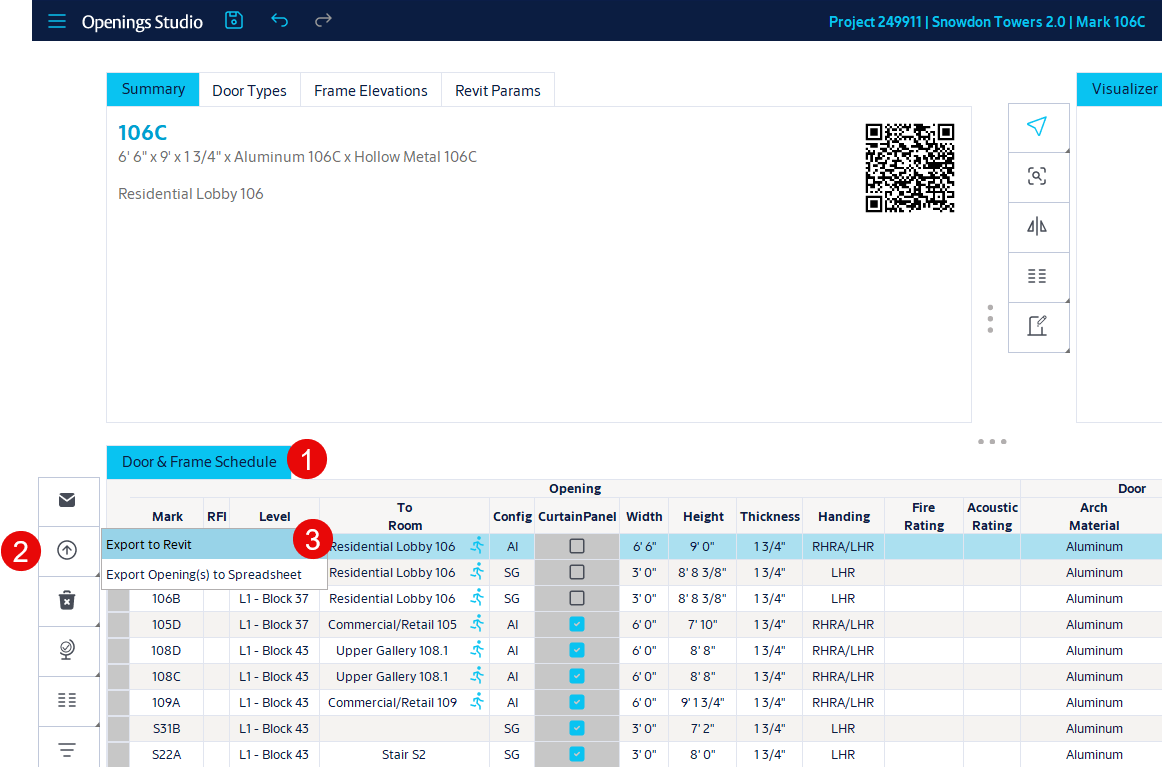The image size is (1162, 767).
Task: Redo the last undone action
Action: [x=323, y=20]
